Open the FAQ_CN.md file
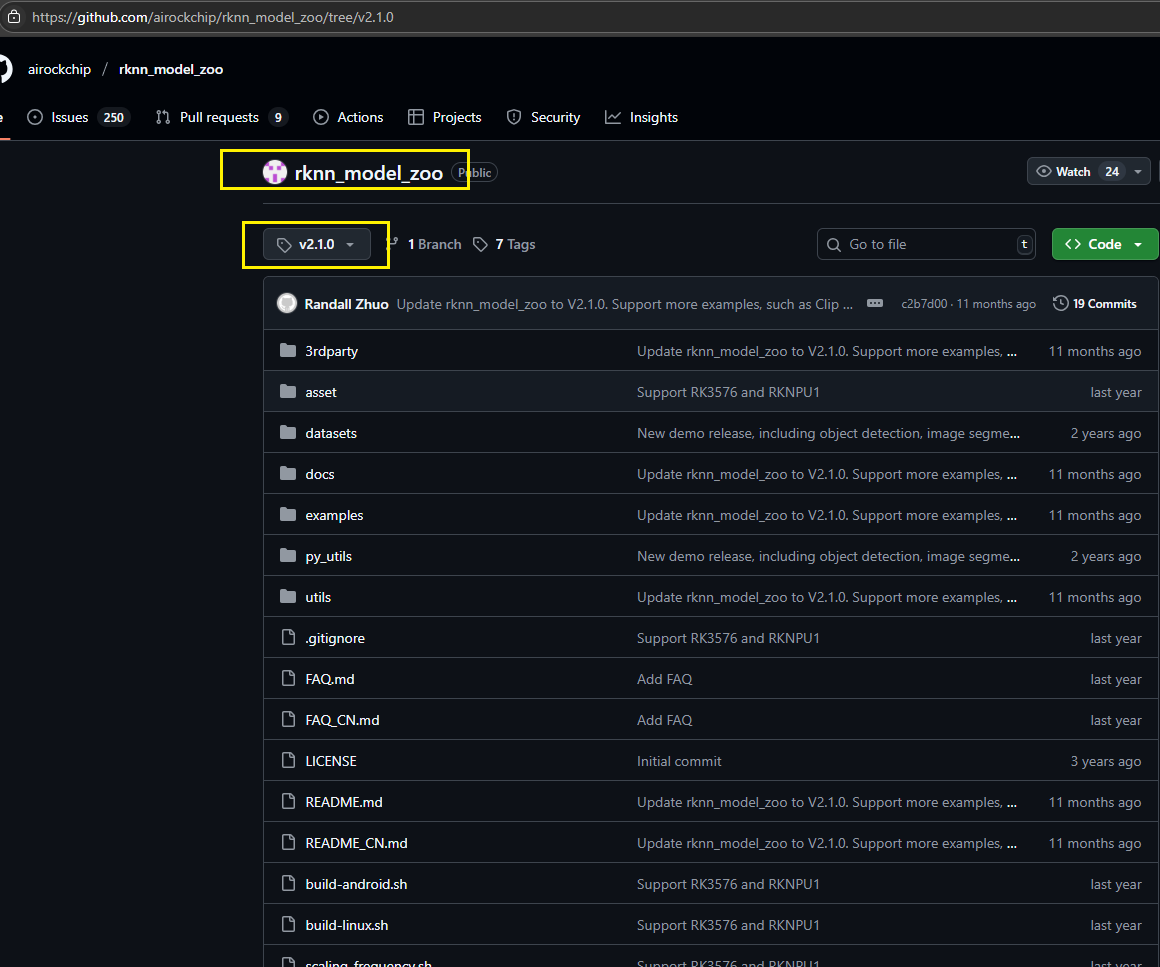The image size is (1160, 967). [343, 720]
